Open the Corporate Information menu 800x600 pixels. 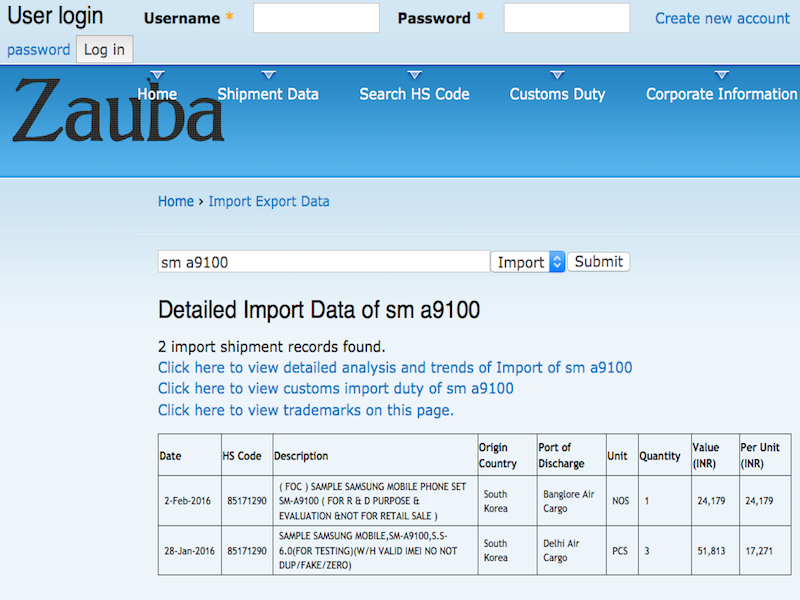[721, 94]
